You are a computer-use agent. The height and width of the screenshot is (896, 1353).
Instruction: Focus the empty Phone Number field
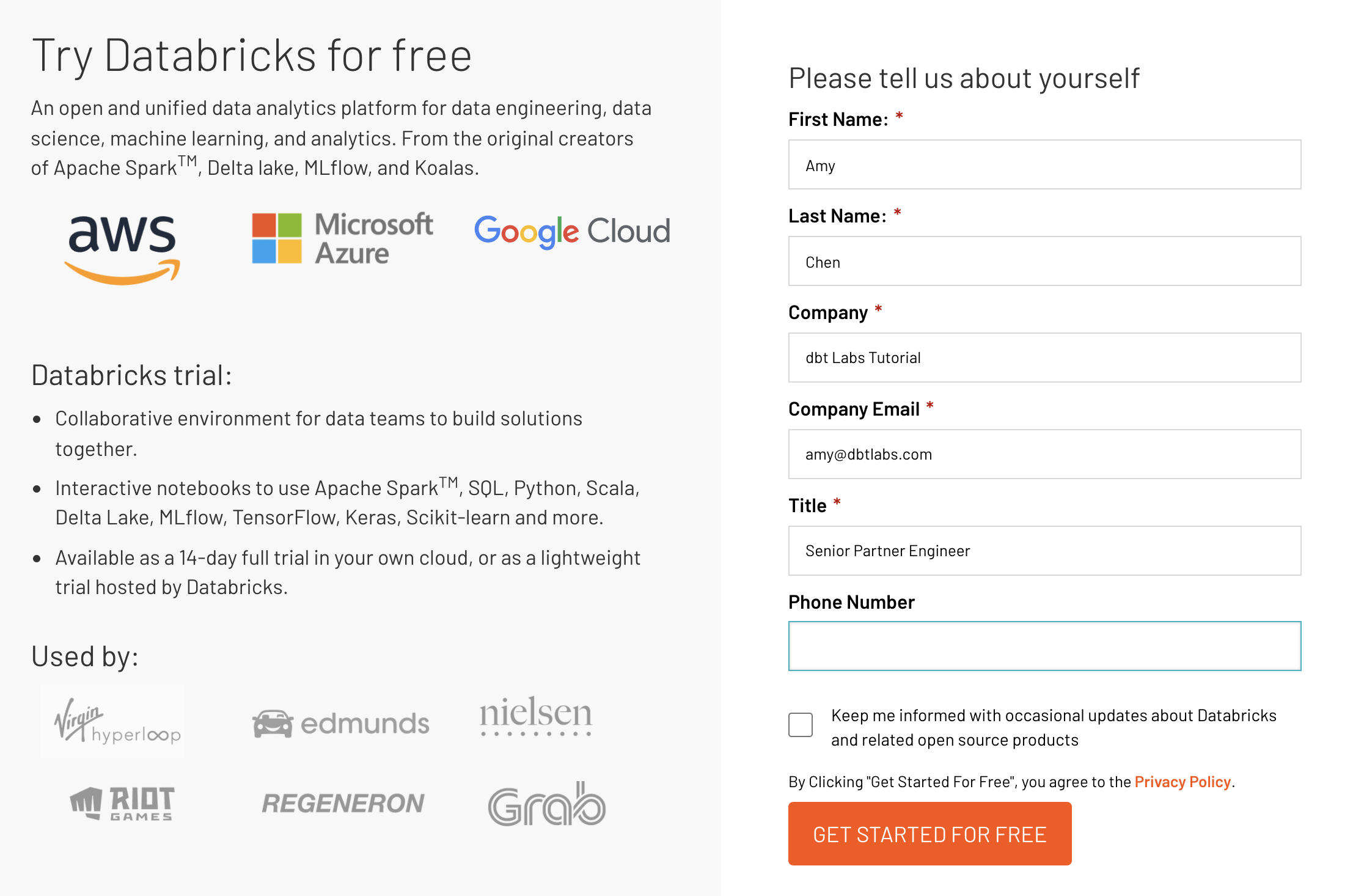click(1046, 646)
